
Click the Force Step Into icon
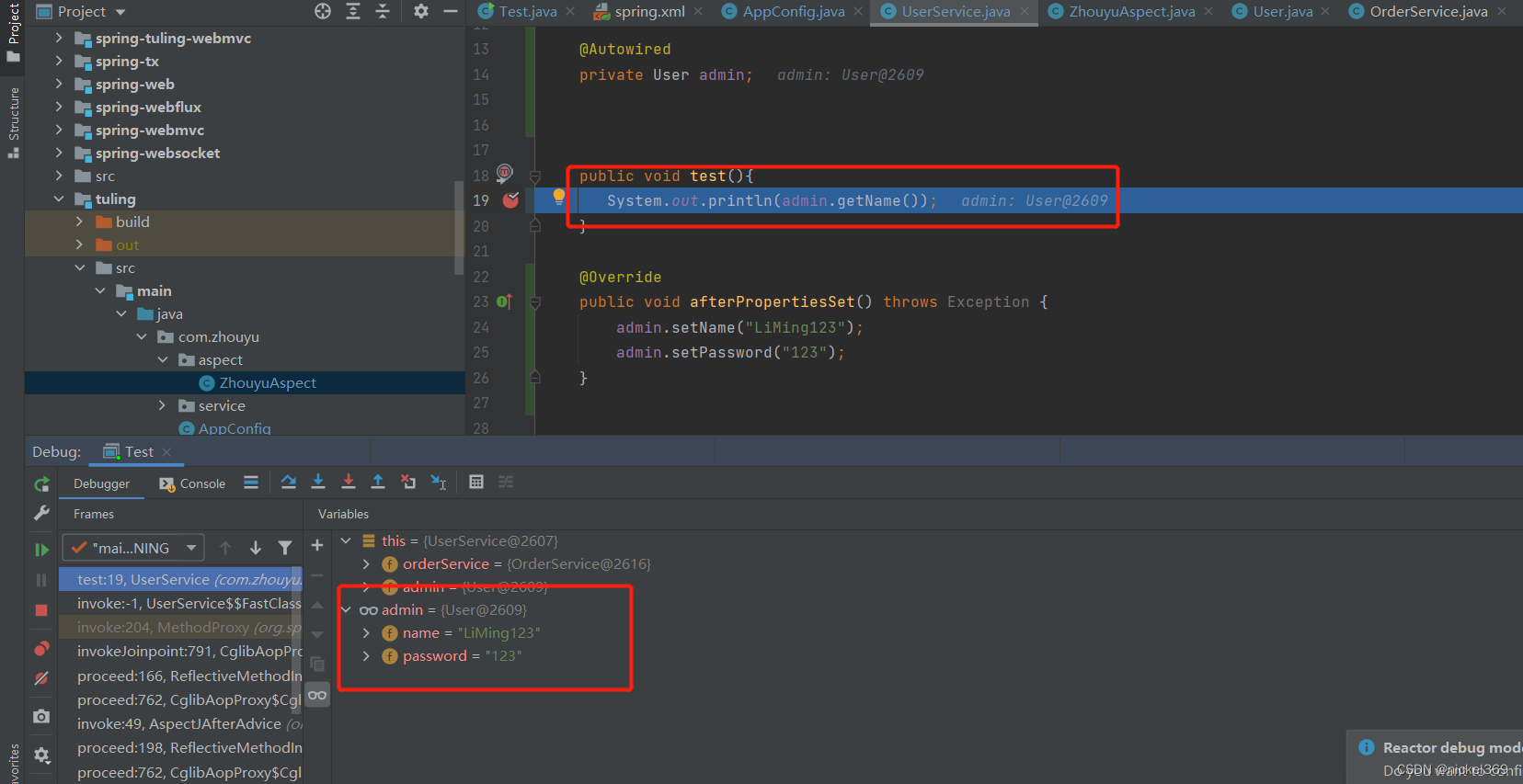(x=349, y=482)
